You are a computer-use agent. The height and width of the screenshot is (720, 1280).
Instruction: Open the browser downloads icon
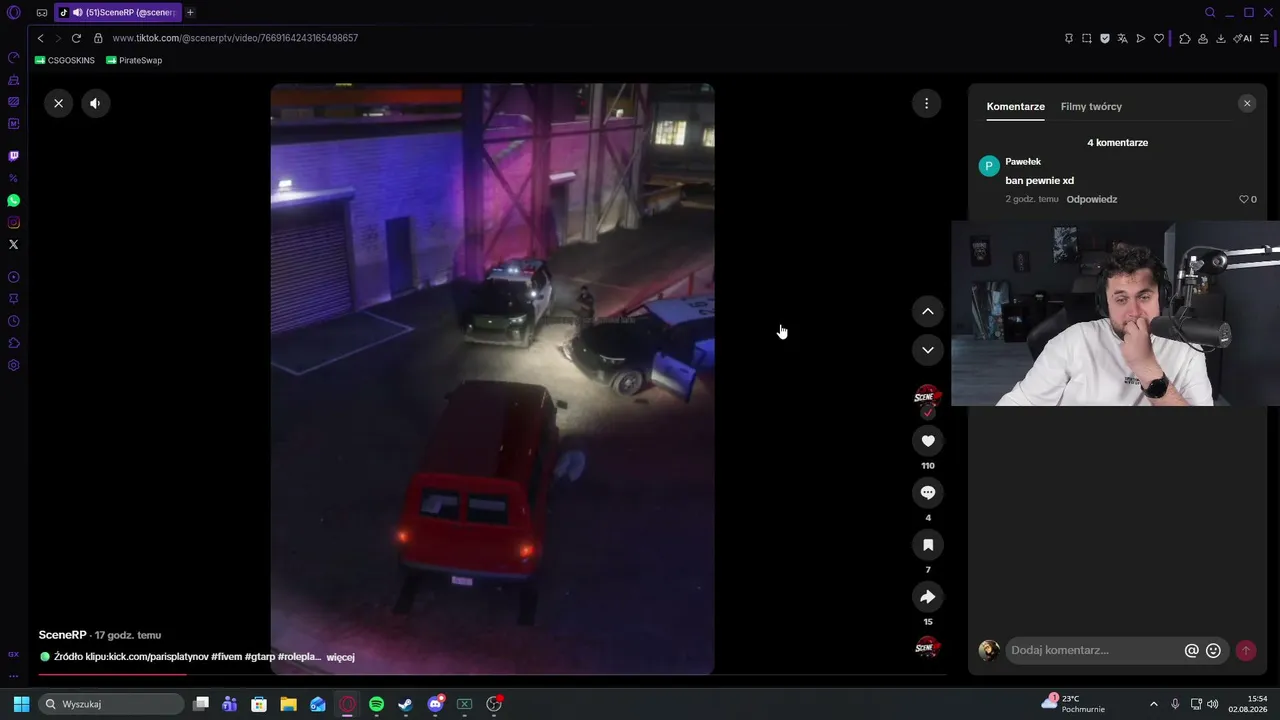tap(1221, 38)
